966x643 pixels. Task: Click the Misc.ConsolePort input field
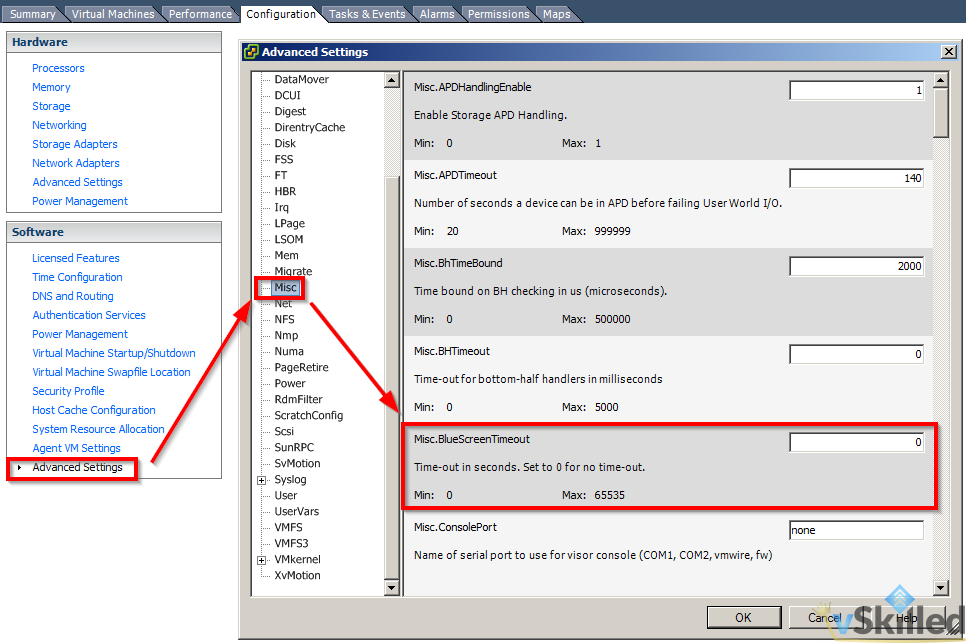(x=856, y=530)
